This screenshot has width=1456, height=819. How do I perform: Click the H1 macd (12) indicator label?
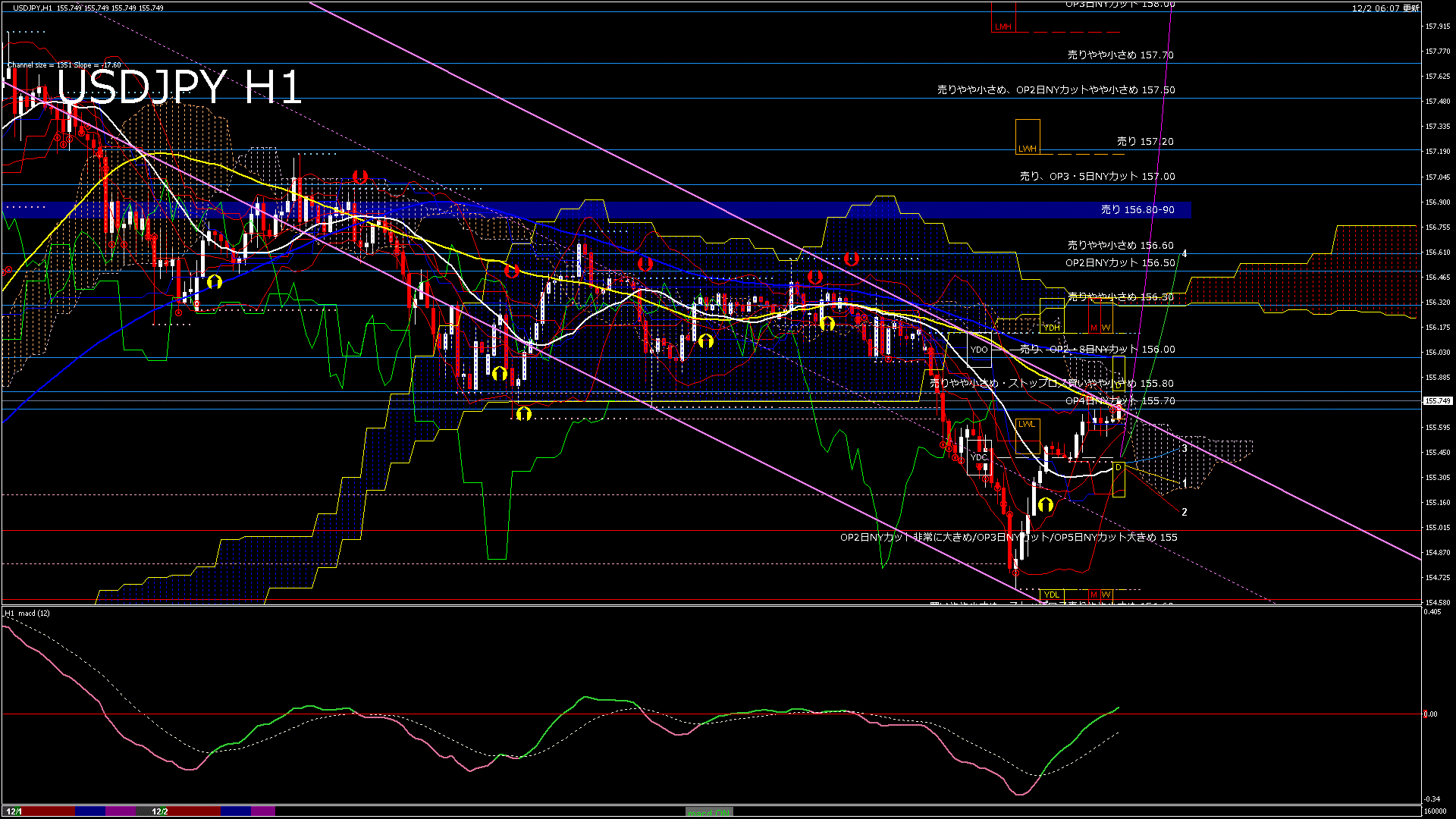tap(27, 613)
